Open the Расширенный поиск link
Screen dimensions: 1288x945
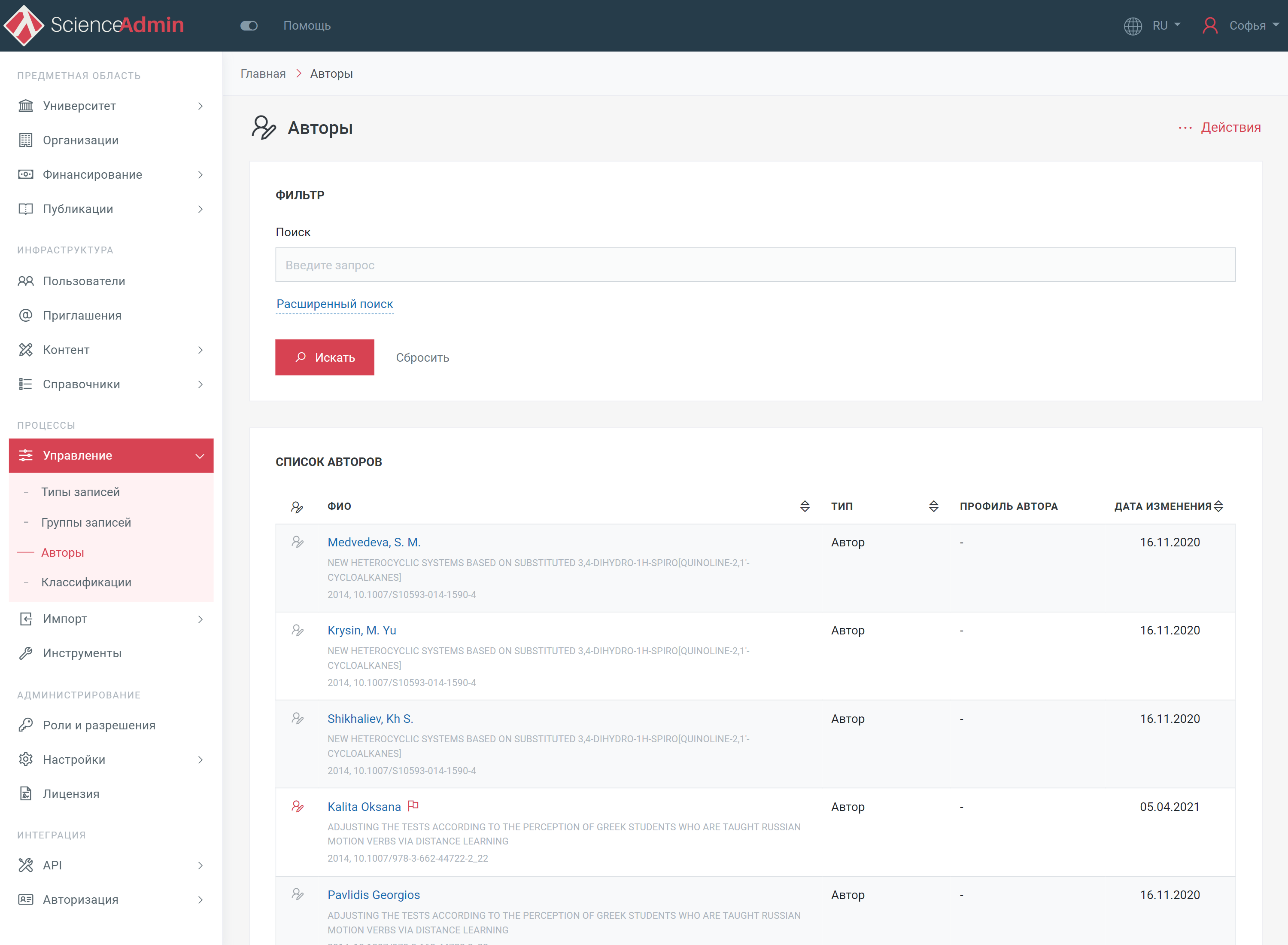click(334, 304)
